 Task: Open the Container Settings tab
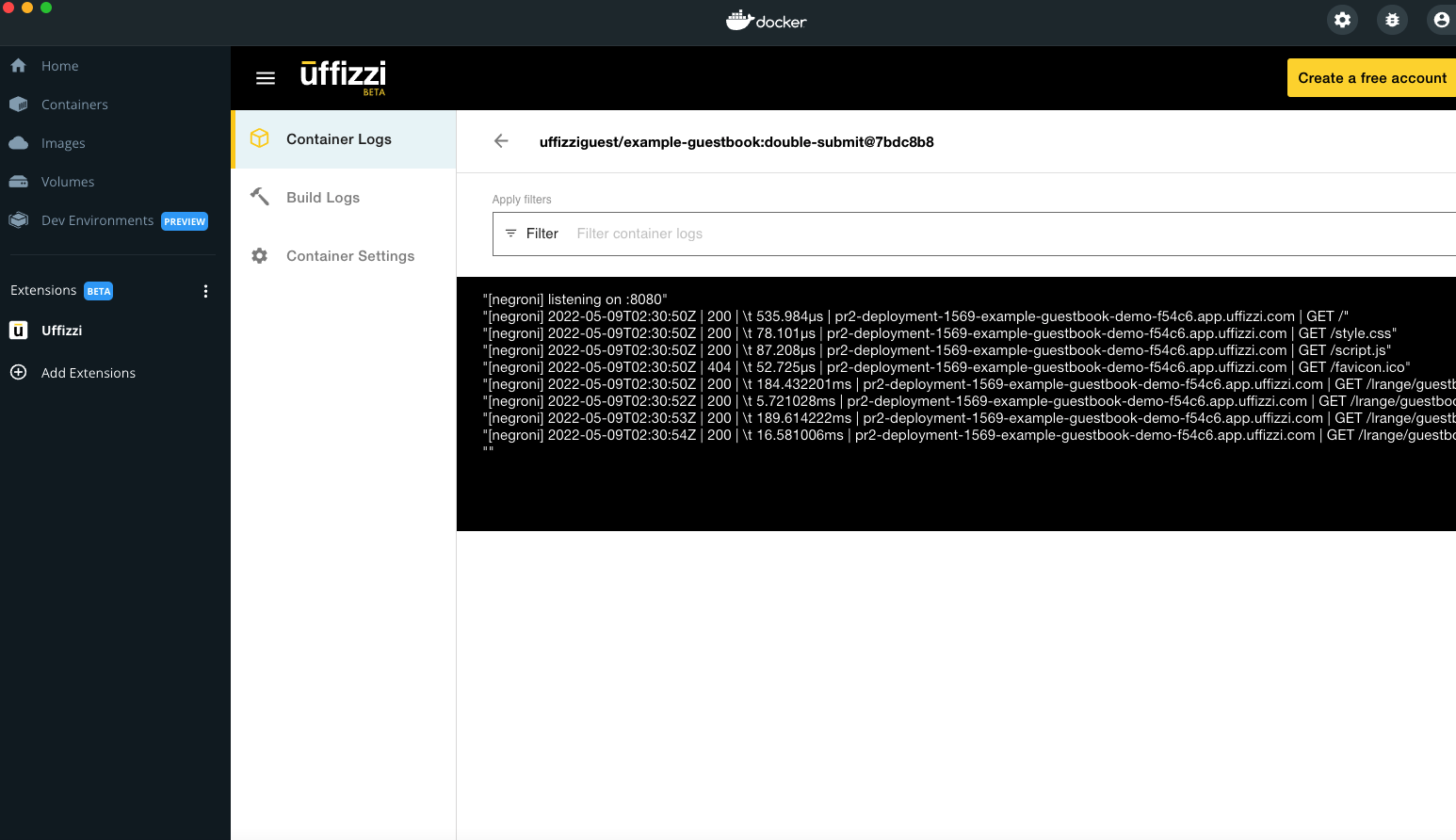point(349,256)
